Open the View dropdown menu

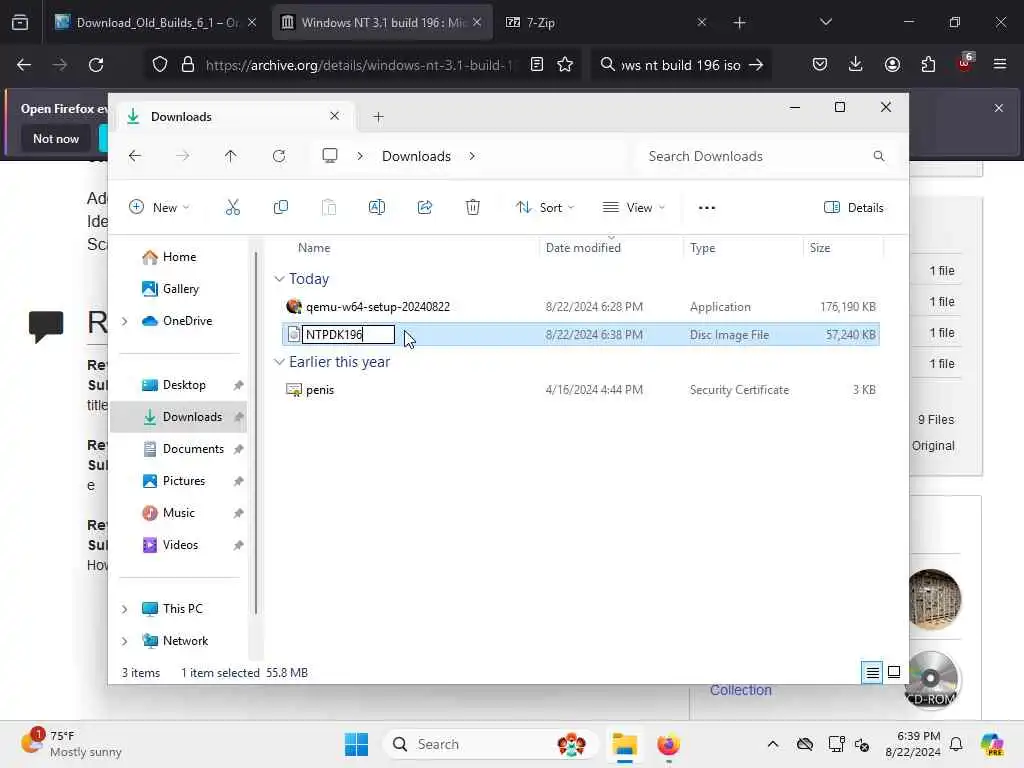coord(633,208)
